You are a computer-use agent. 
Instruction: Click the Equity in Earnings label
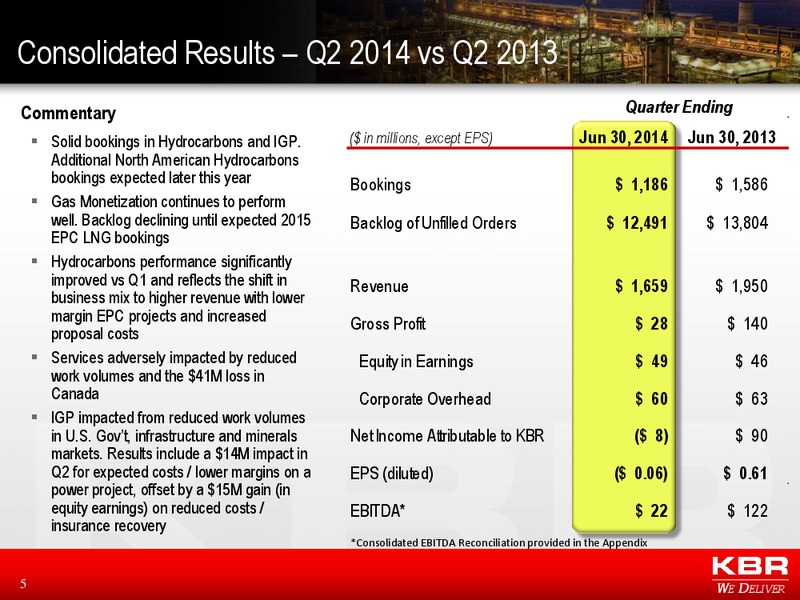coord(416,362)
